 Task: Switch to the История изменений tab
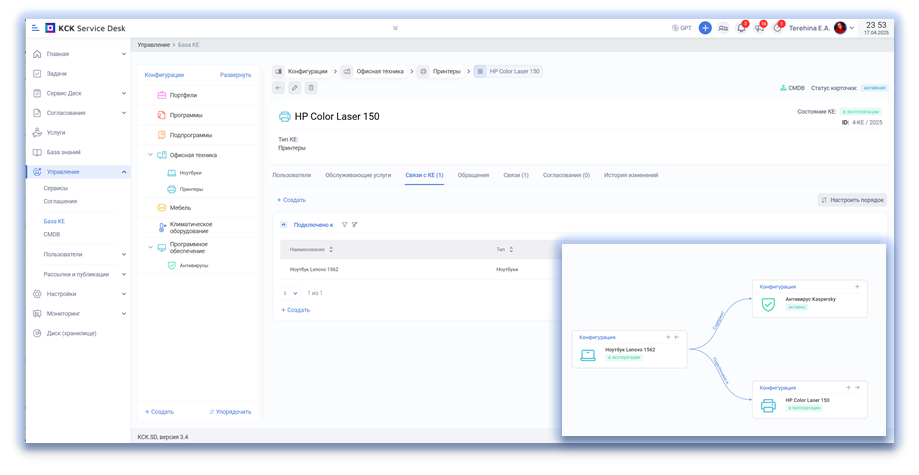tap(631, 175)
